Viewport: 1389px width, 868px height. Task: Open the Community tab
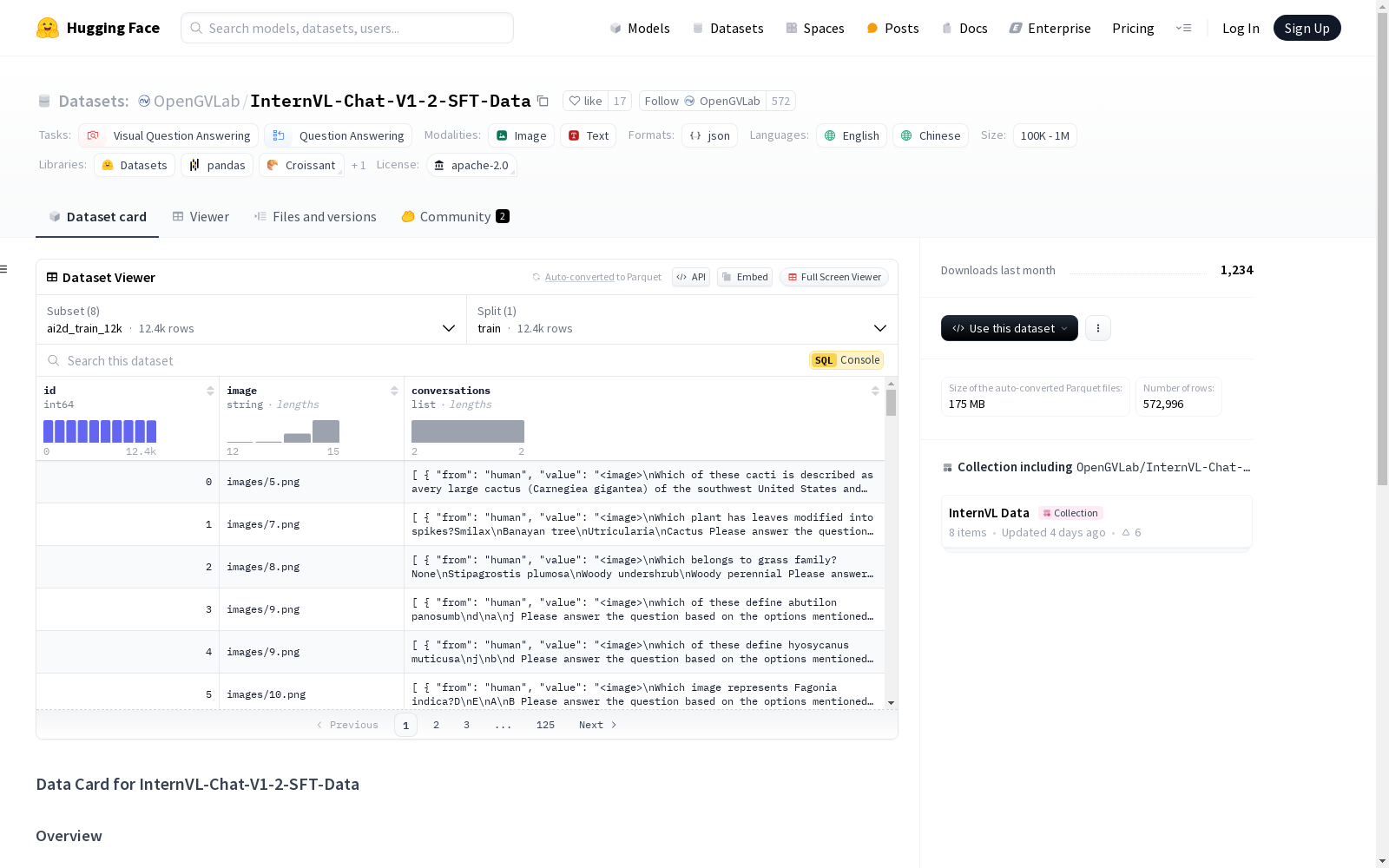pyautogui.click(x=455, y=217)
